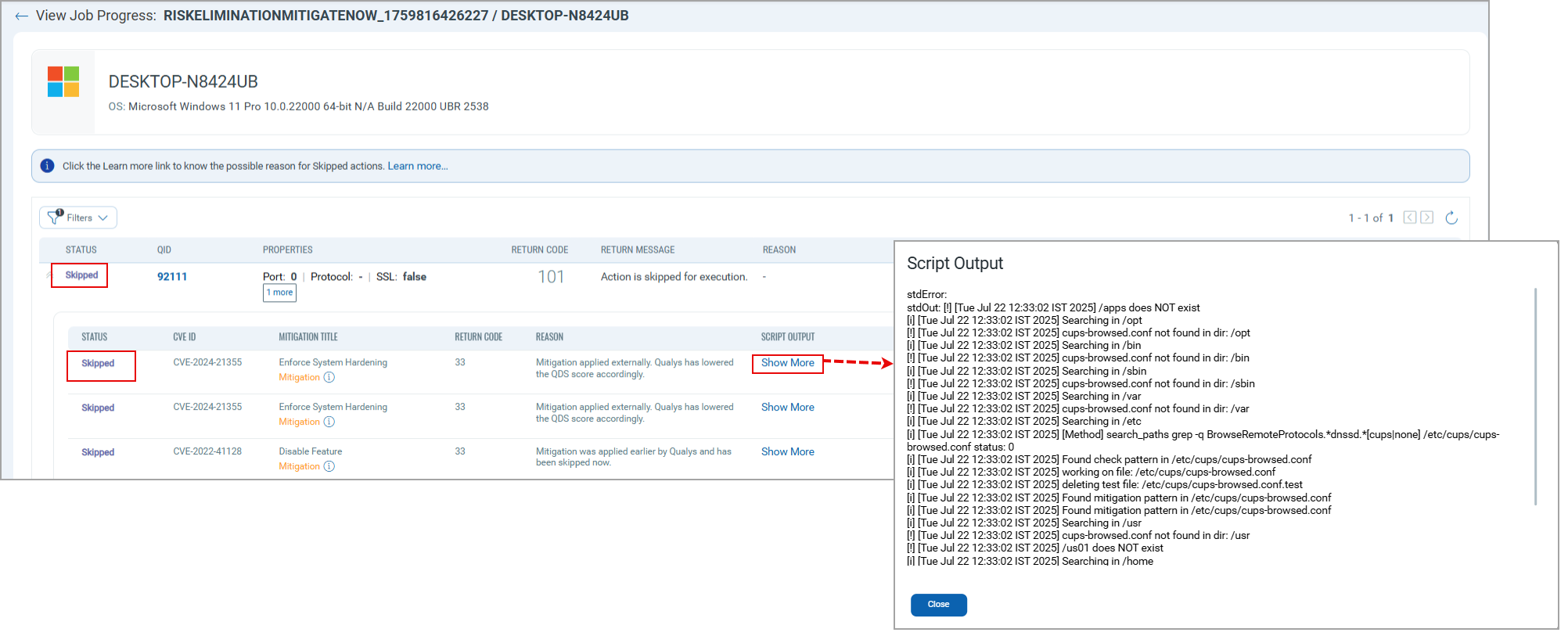
Task: Open the Learn more link
Action: coord(418,166)
